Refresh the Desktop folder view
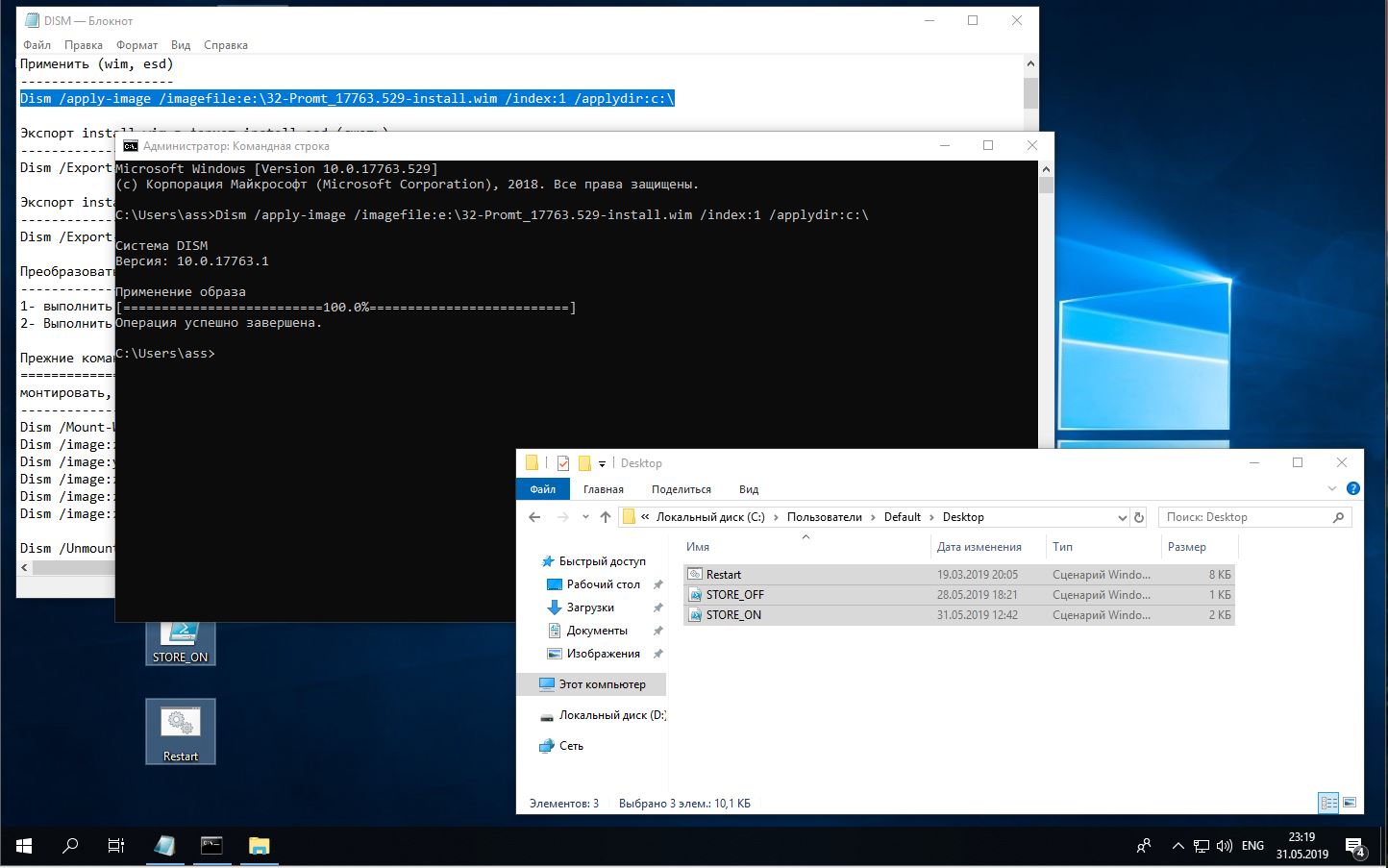Viewport: 1388px width, 868px height. pos(1139,517)
